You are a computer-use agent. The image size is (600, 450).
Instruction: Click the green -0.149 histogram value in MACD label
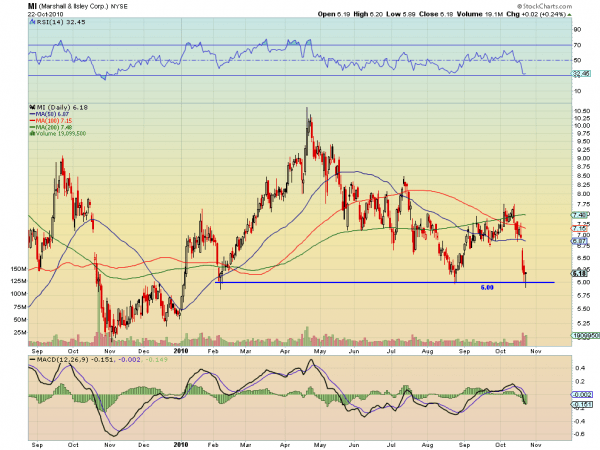157,360
